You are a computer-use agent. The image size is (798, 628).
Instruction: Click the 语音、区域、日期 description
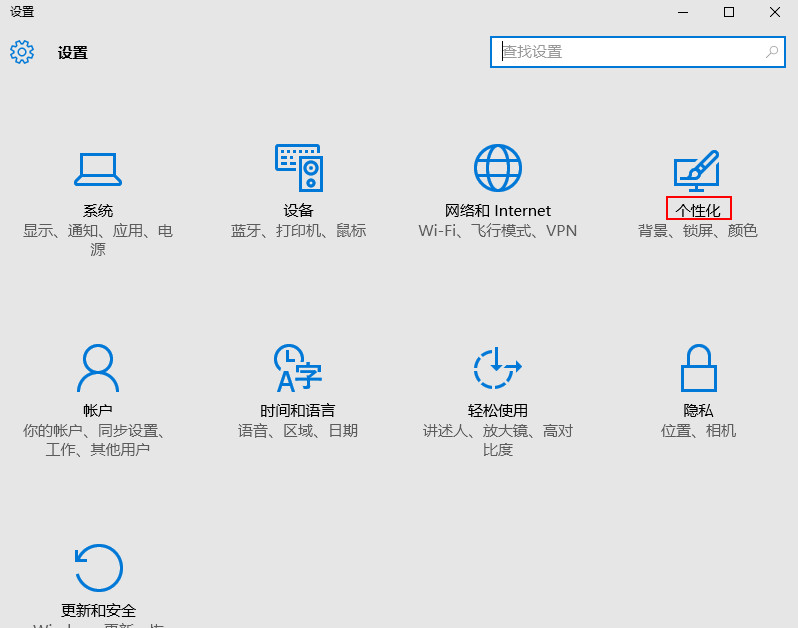pos(298,431)
